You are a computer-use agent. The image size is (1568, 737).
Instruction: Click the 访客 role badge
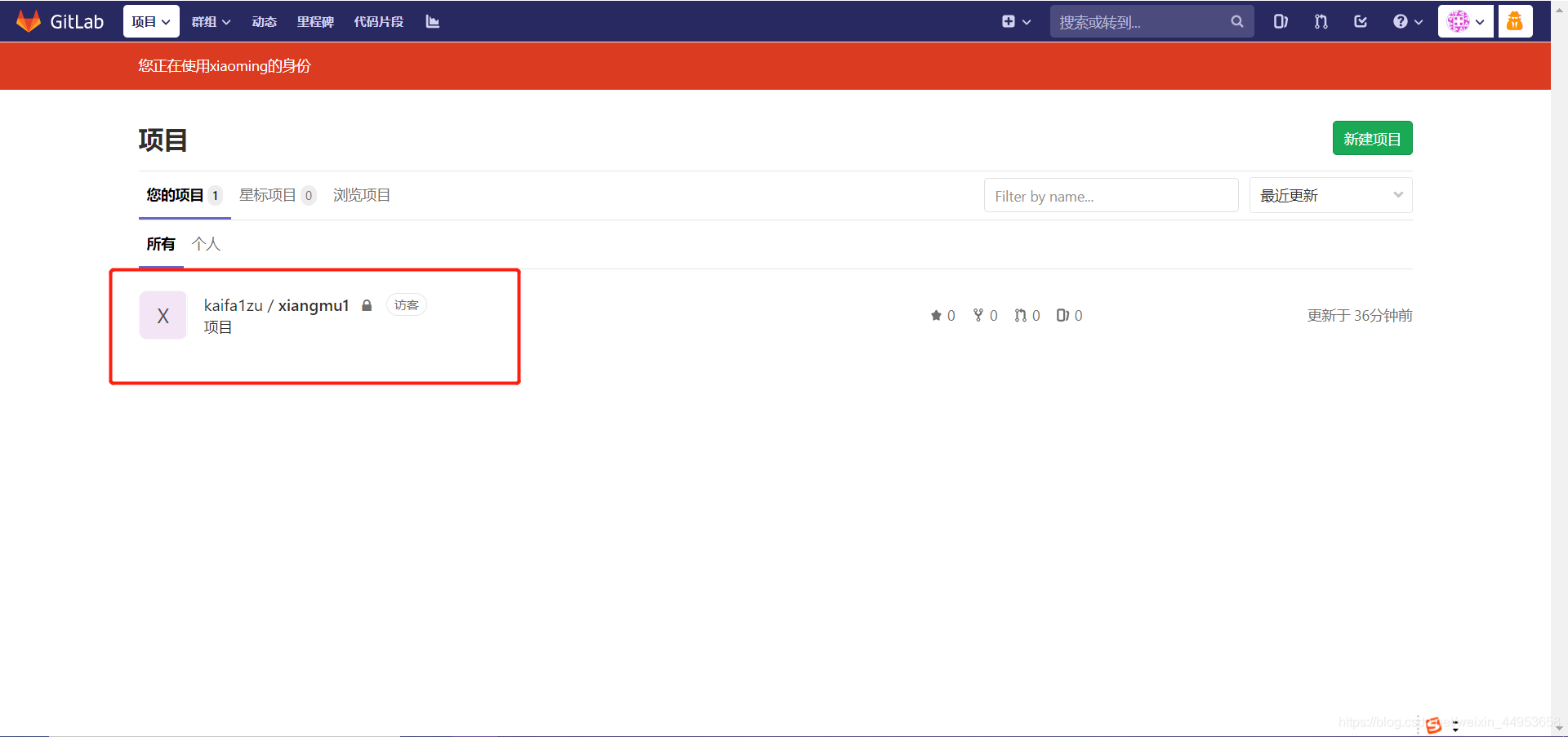(406, 305)
